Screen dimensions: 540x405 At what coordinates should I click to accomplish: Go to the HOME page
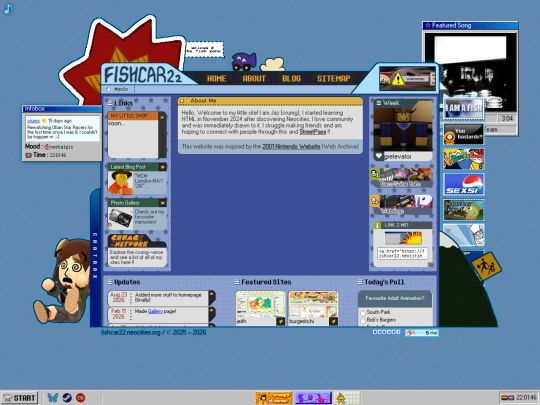point(217,79)
